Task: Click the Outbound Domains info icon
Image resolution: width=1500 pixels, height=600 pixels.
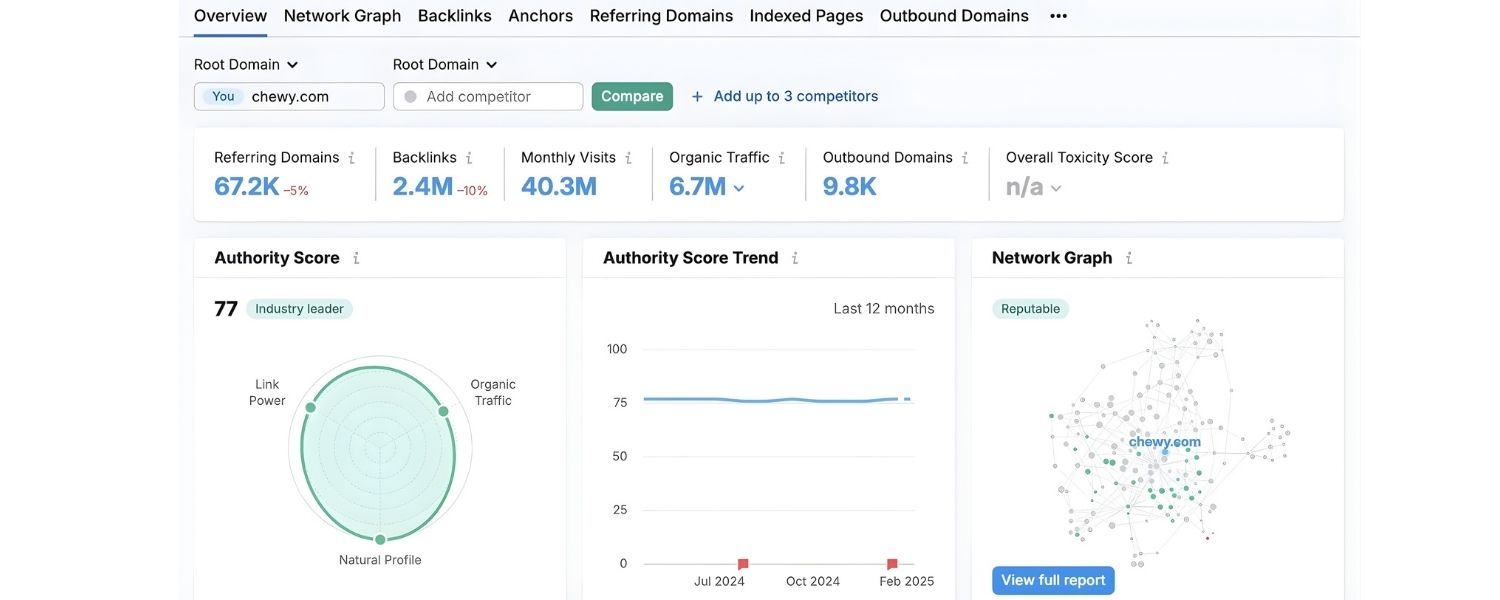Action: click(966, 157)
